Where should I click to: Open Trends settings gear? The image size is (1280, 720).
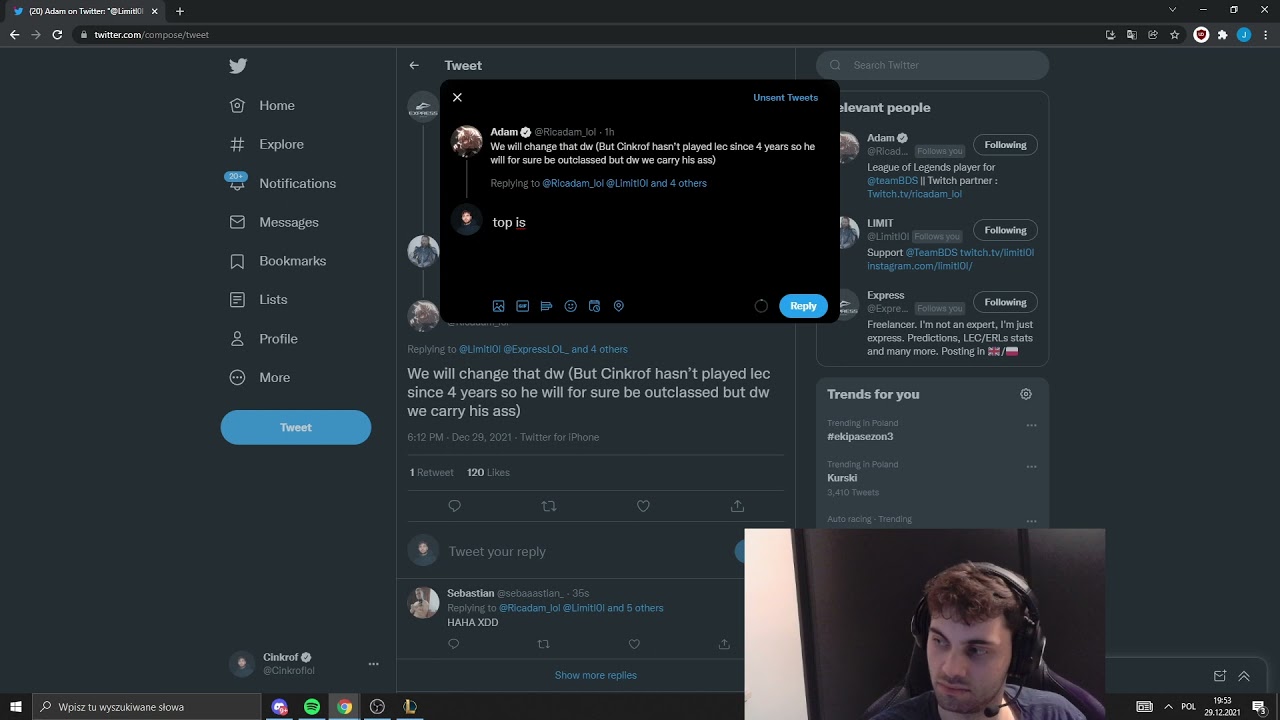[1025, 394]
